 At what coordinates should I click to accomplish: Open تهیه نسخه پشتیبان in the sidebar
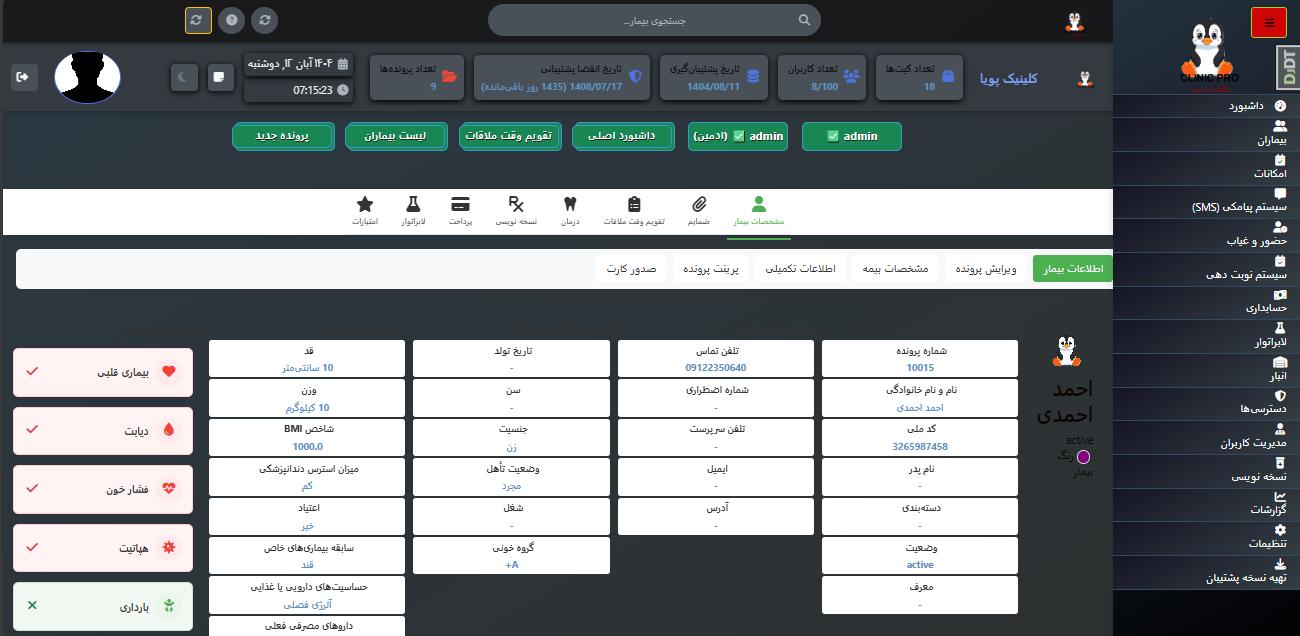[x=1206, y=571]
